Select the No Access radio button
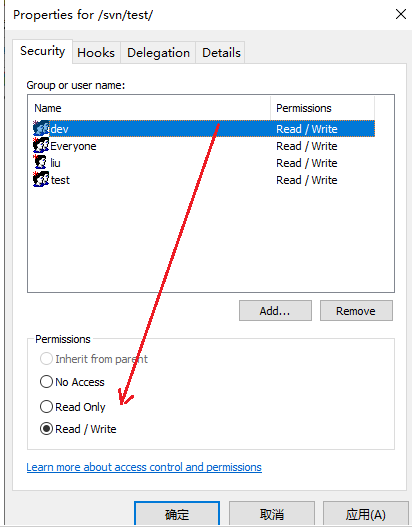412x527 pixels. click(x=46, y=382)
